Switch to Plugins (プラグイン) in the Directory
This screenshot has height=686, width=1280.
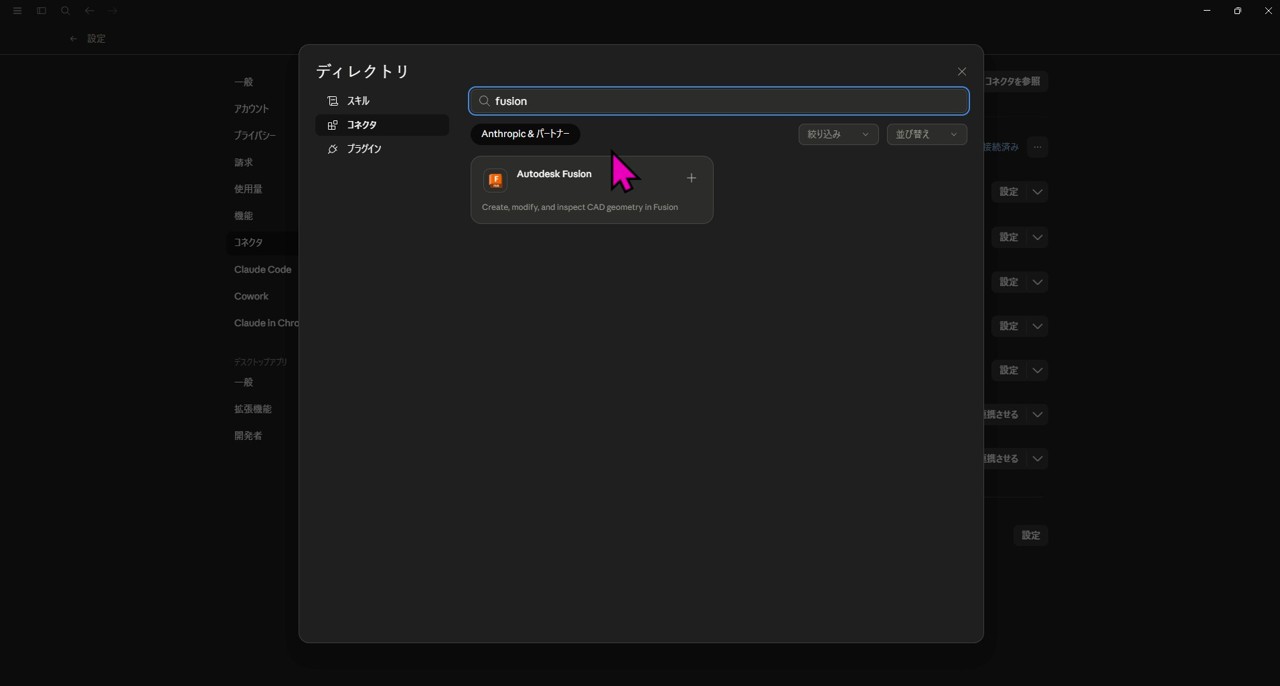[x=363, y=148]
